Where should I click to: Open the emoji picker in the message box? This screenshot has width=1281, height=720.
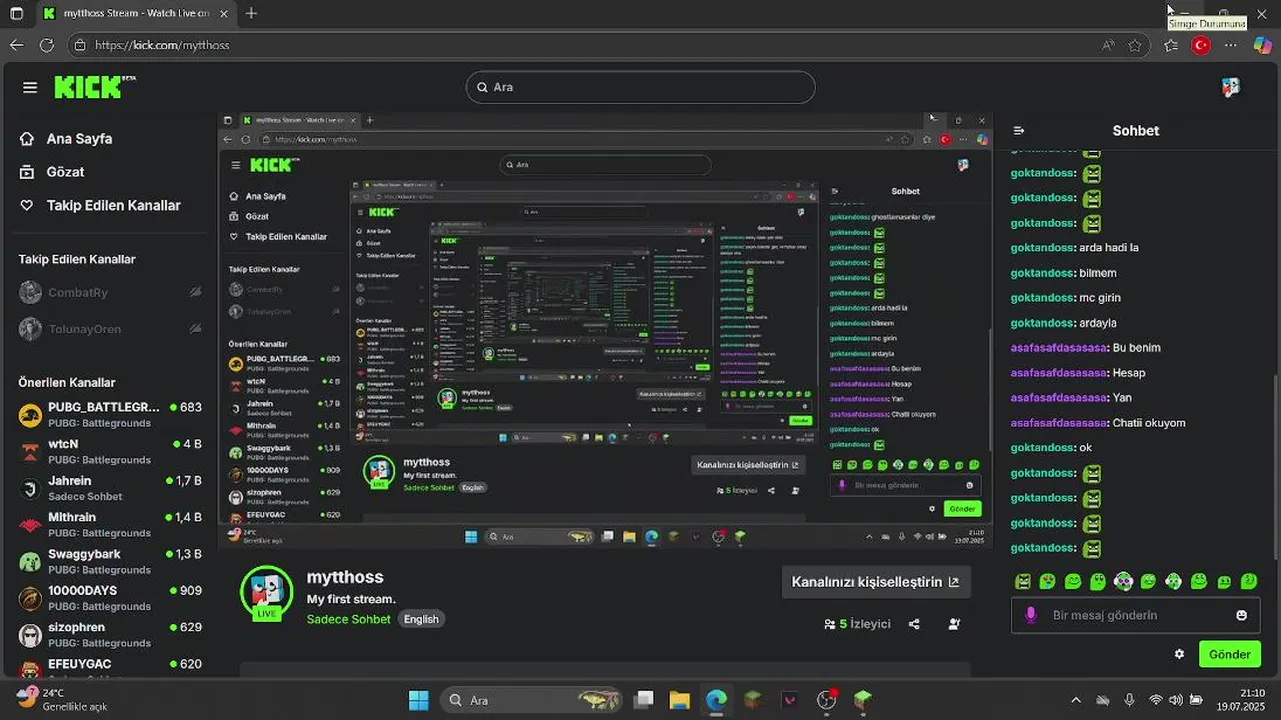(x=1242, y=615)
